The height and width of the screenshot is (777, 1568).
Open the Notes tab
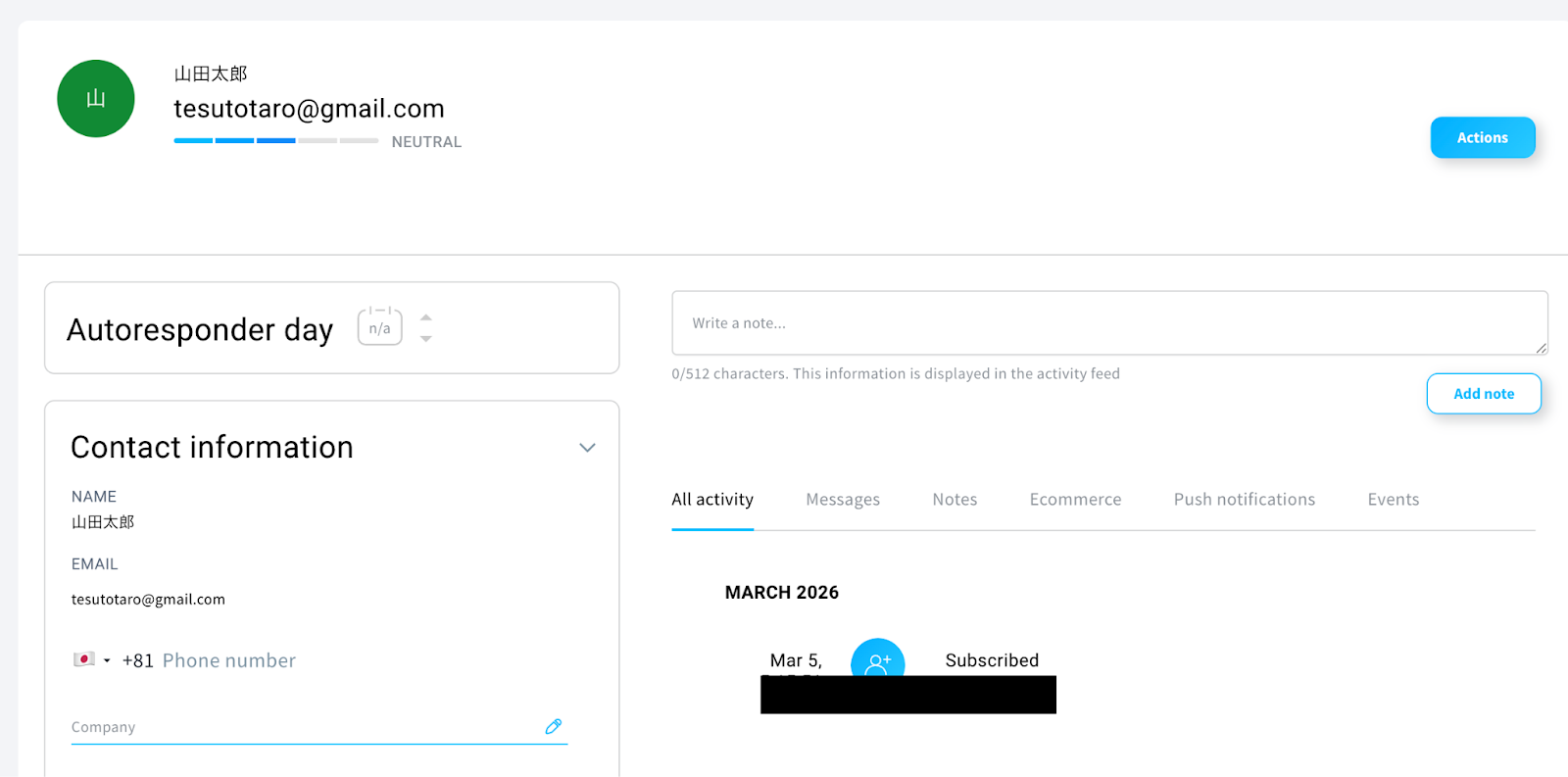click(x=955, y=500)
